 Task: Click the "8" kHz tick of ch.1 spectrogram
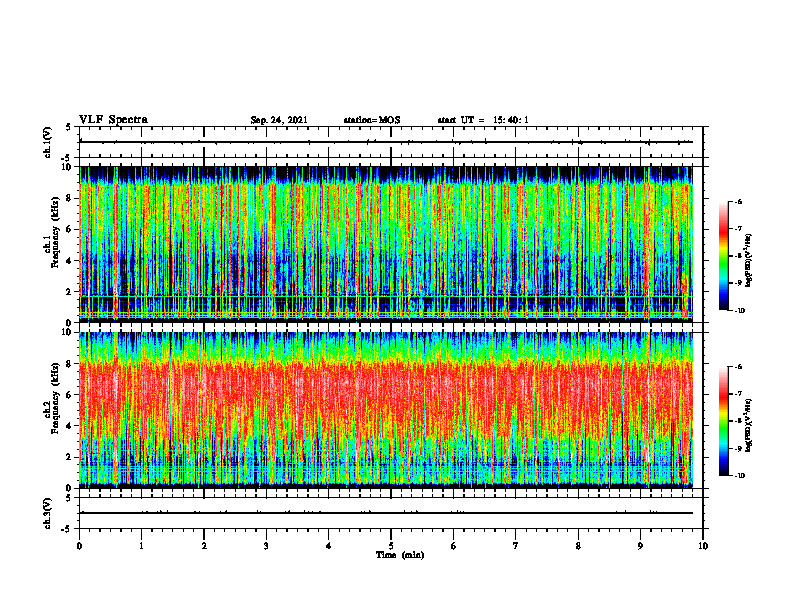click(x=70, y=198)
